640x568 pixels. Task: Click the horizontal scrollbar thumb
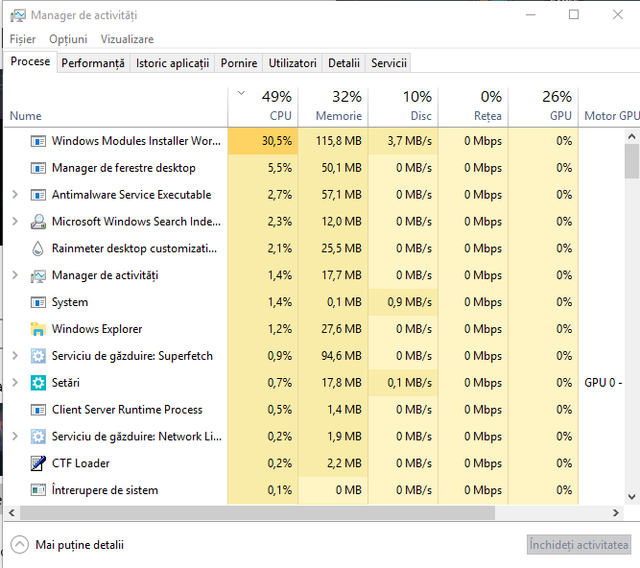pos(257,513)
